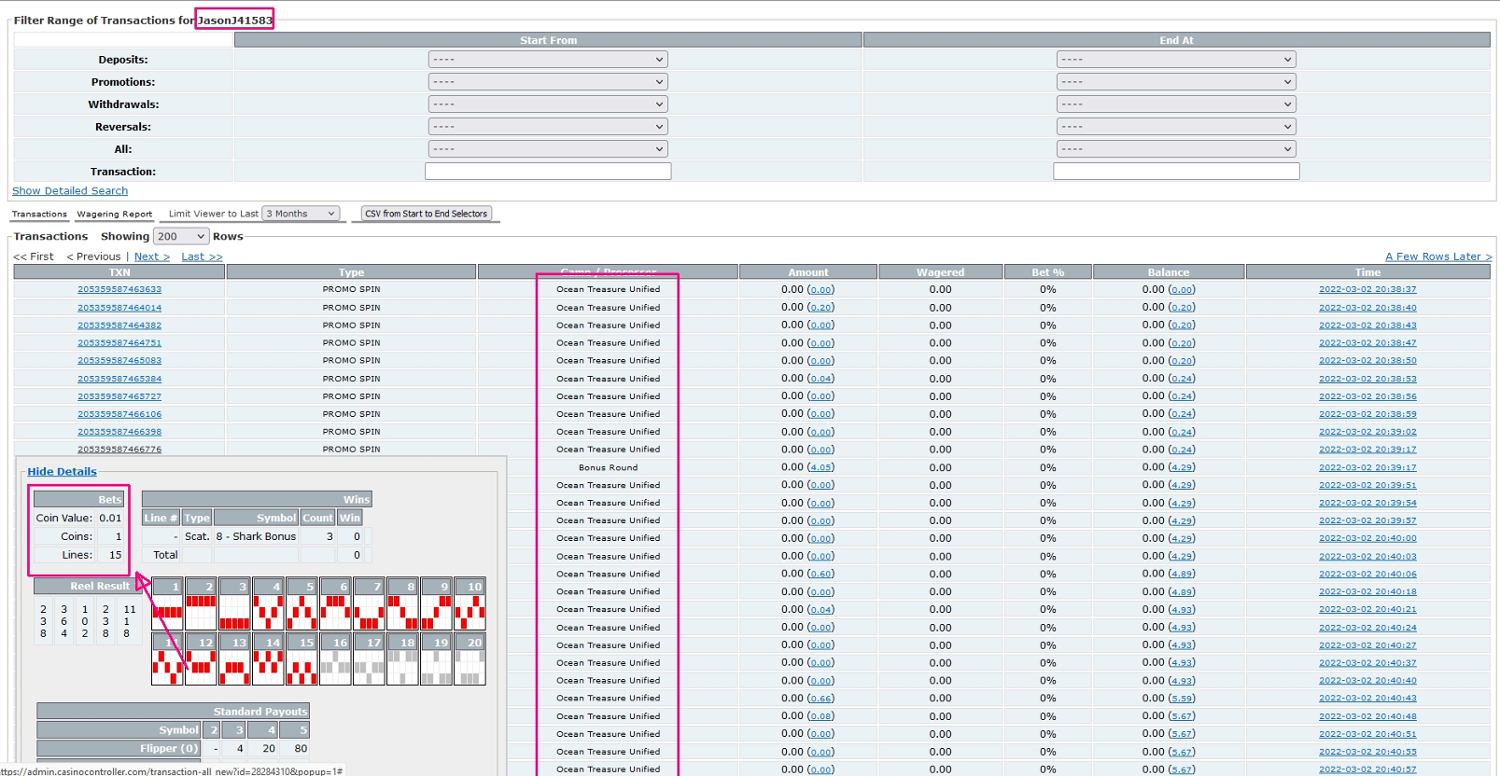Click CSV from Start to End Selectors button
Image resolution: width=1500 pixels, height=776 pixels.
426,214
